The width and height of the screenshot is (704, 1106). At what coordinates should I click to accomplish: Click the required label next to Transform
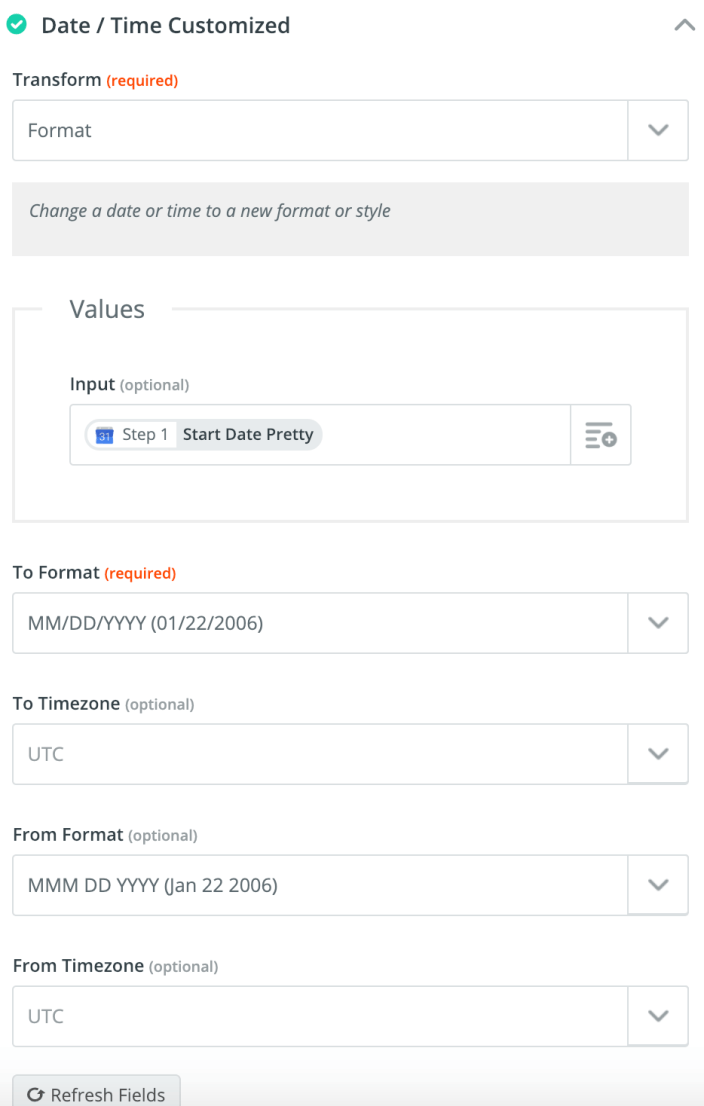[x=142, y=80]
